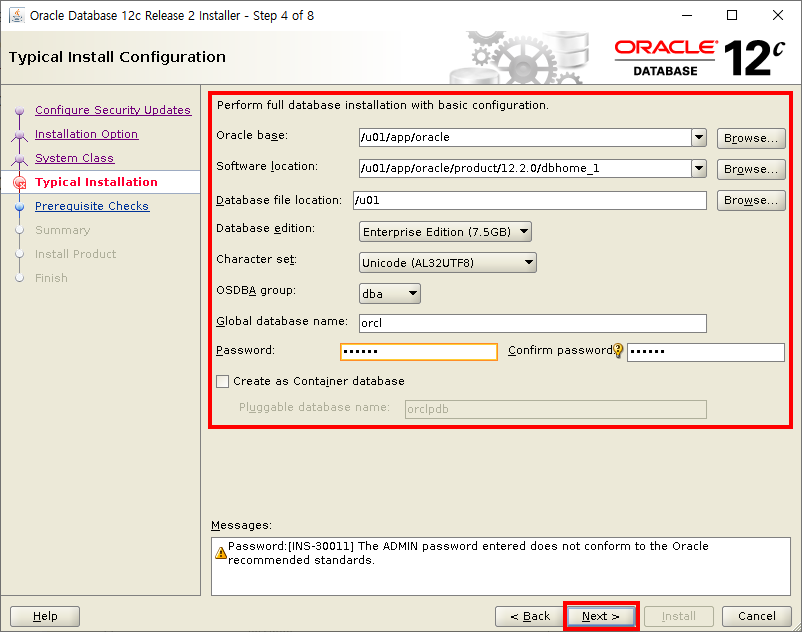
Task: Close the installer window
Action: pyautogui.click(x=777, y=15)
